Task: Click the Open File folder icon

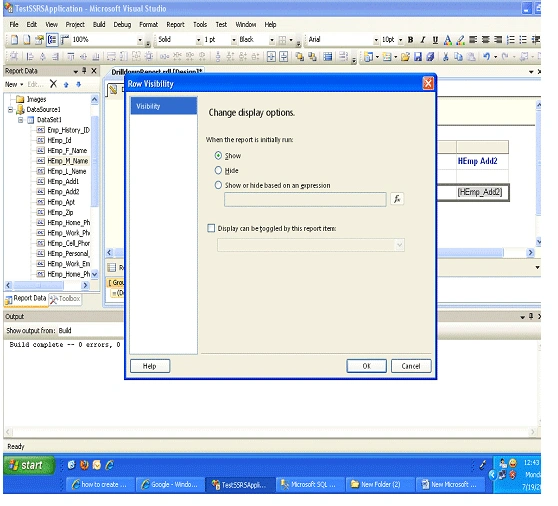Action: click(405, 57)
